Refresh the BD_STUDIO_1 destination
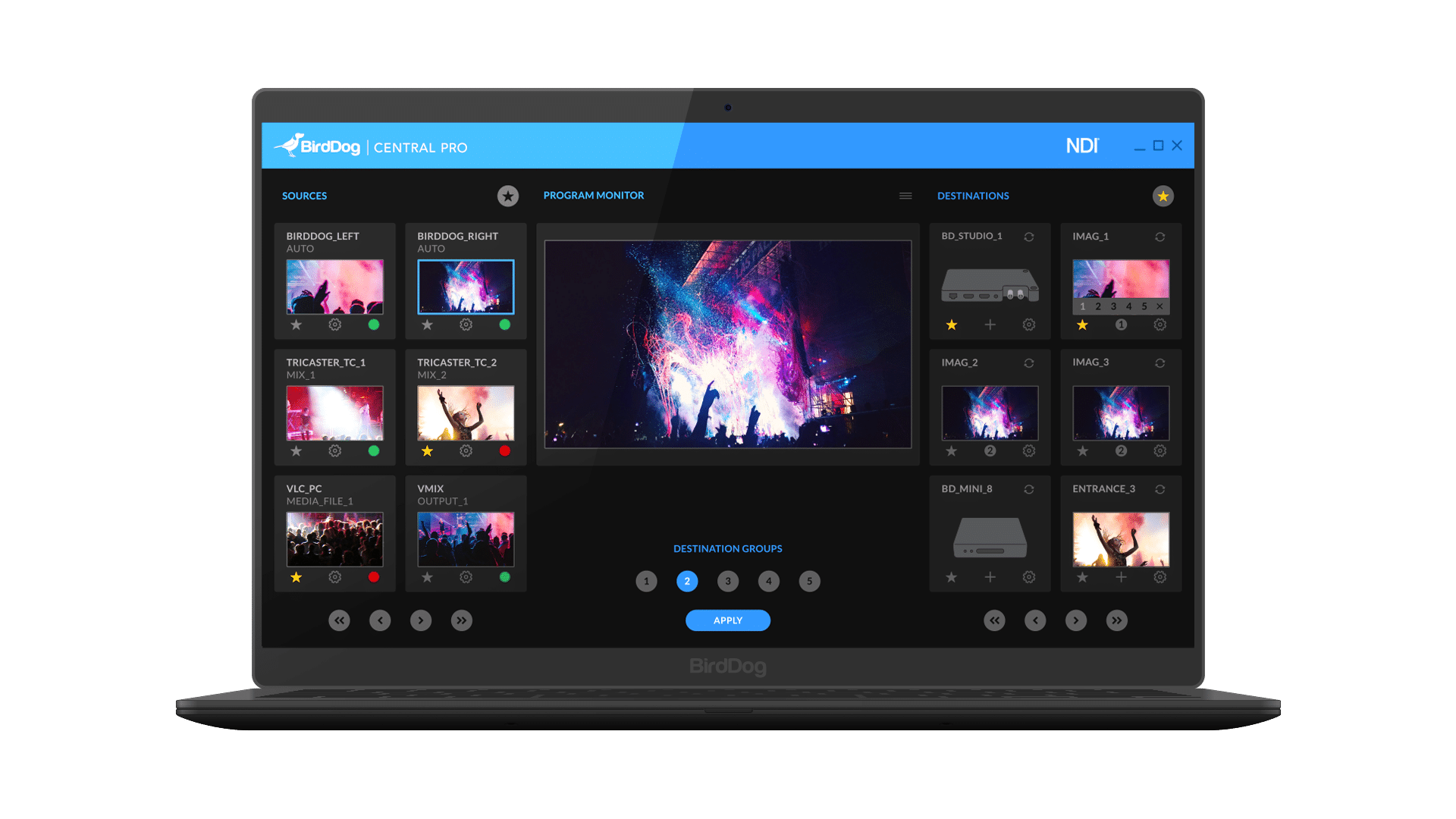 1029,237
